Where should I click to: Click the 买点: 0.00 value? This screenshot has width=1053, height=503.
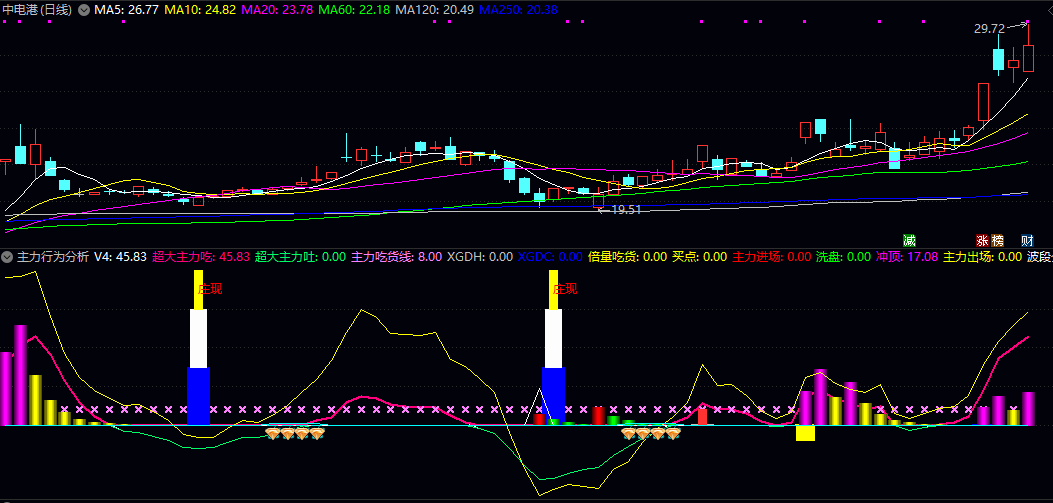pos(700,257)
